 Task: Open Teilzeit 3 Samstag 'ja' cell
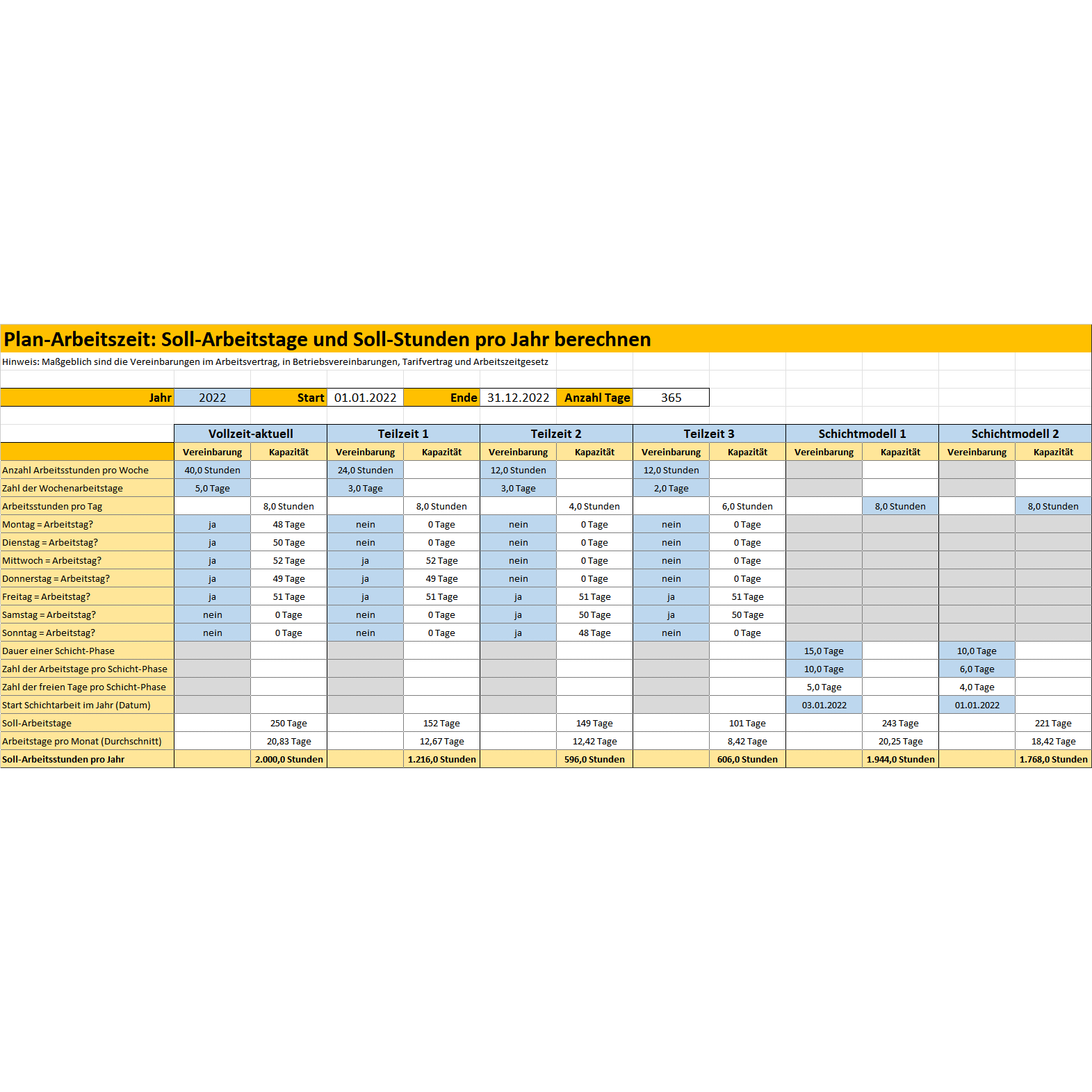(671, 614)
